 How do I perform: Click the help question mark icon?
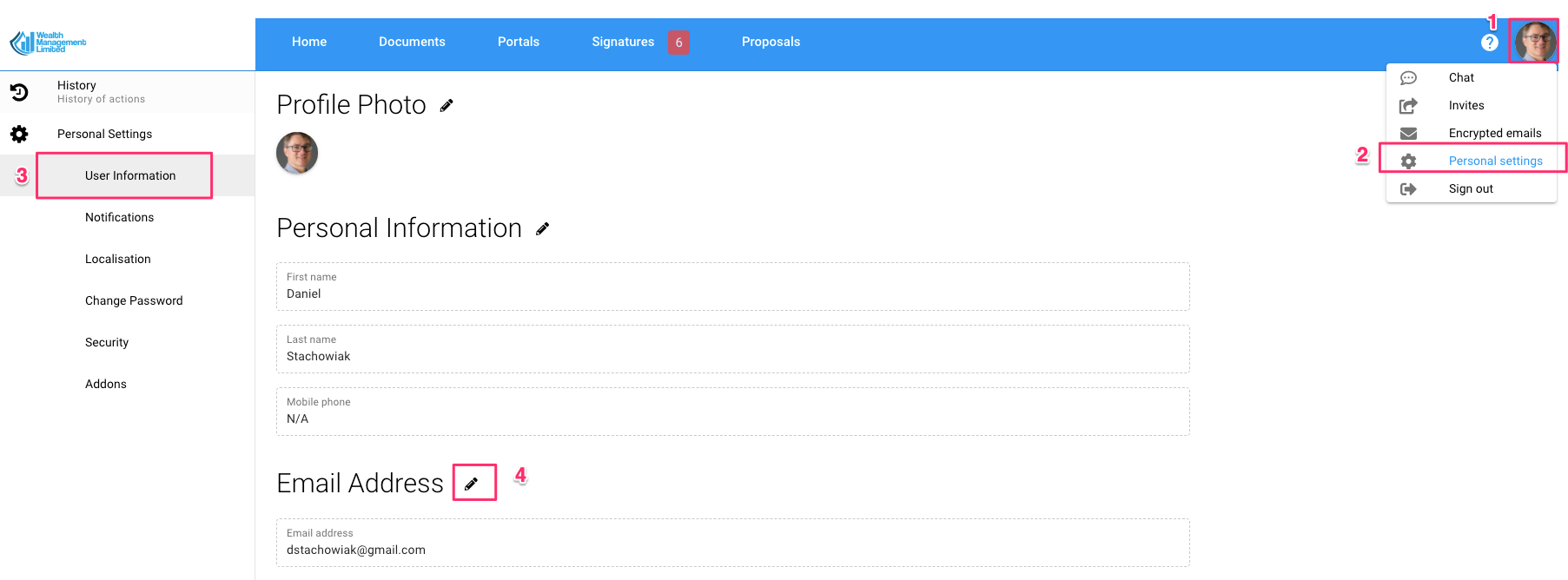[1489, 43]
